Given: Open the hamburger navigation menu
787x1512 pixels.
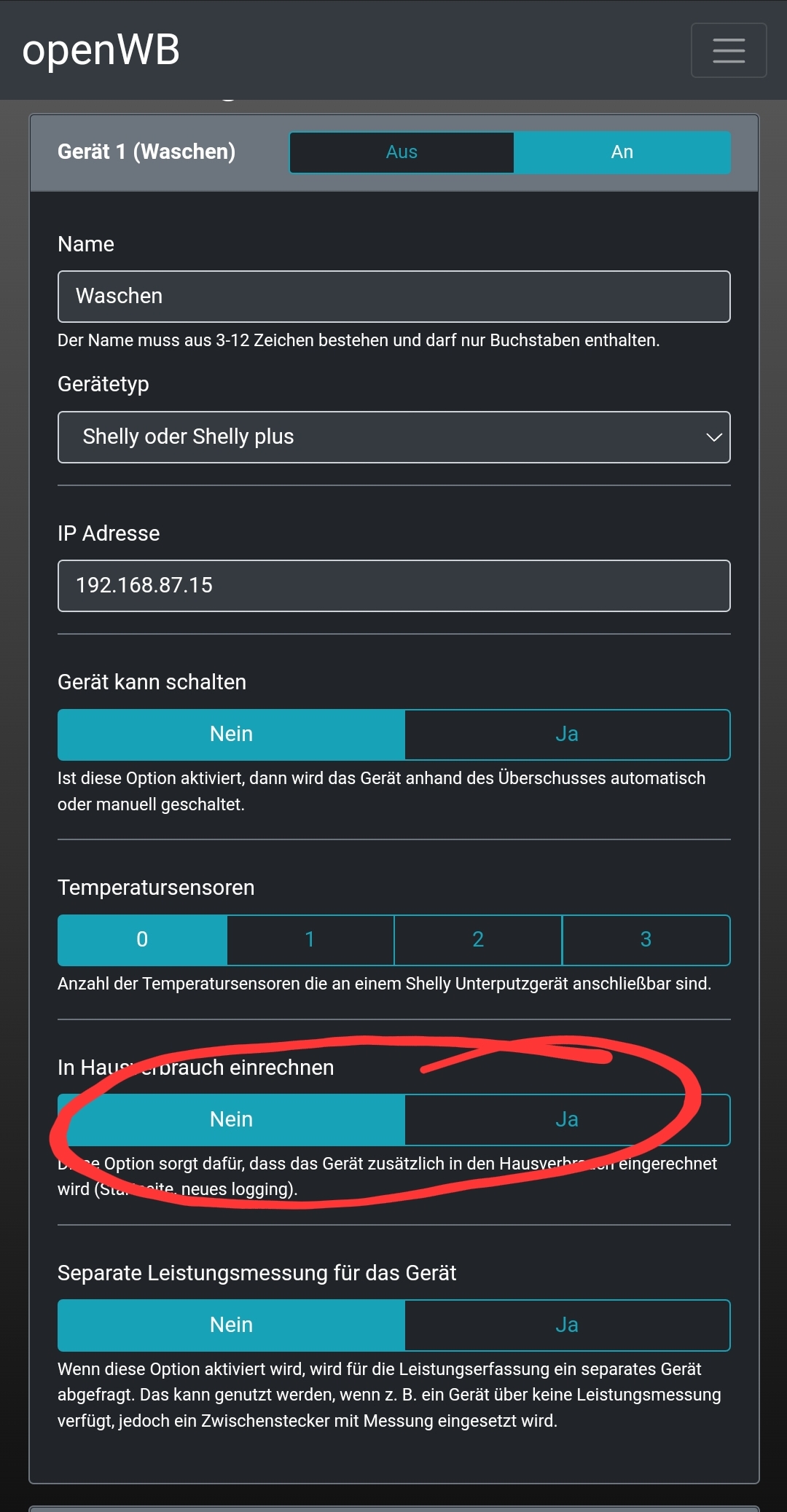Looking at the screenshot, I should (728, 50).
